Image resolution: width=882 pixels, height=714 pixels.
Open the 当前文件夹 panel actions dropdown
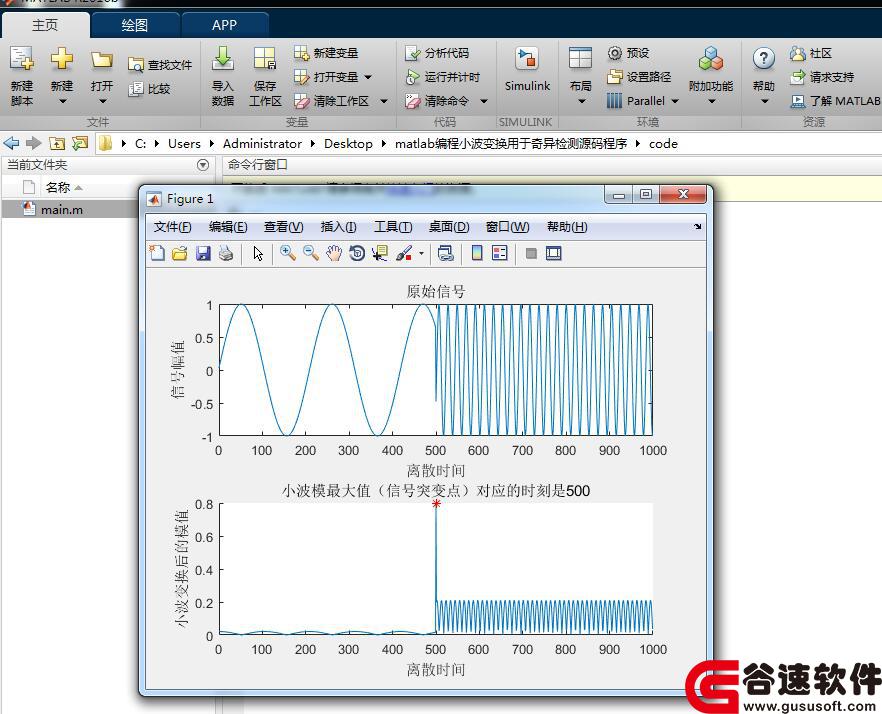[x=203, y=165]
